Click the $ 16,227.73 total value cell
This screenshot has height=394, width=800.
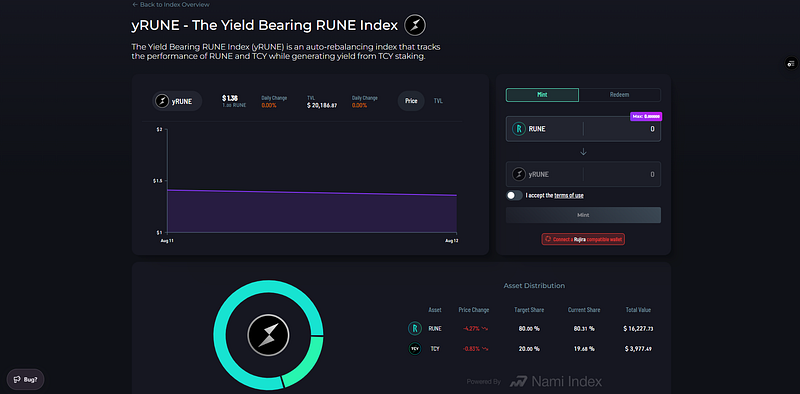(638, 329)
